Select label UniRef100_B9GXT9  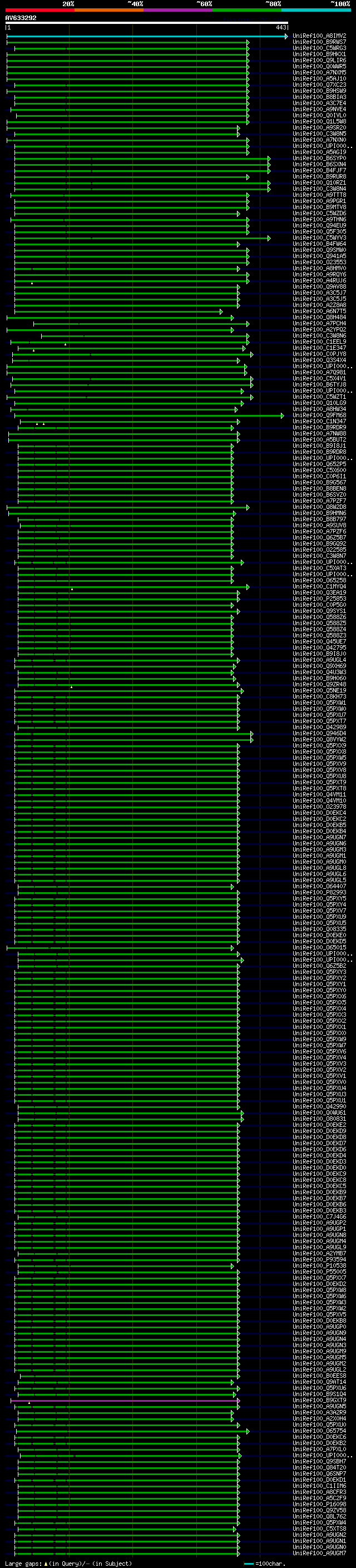[x=319, y=1400]
